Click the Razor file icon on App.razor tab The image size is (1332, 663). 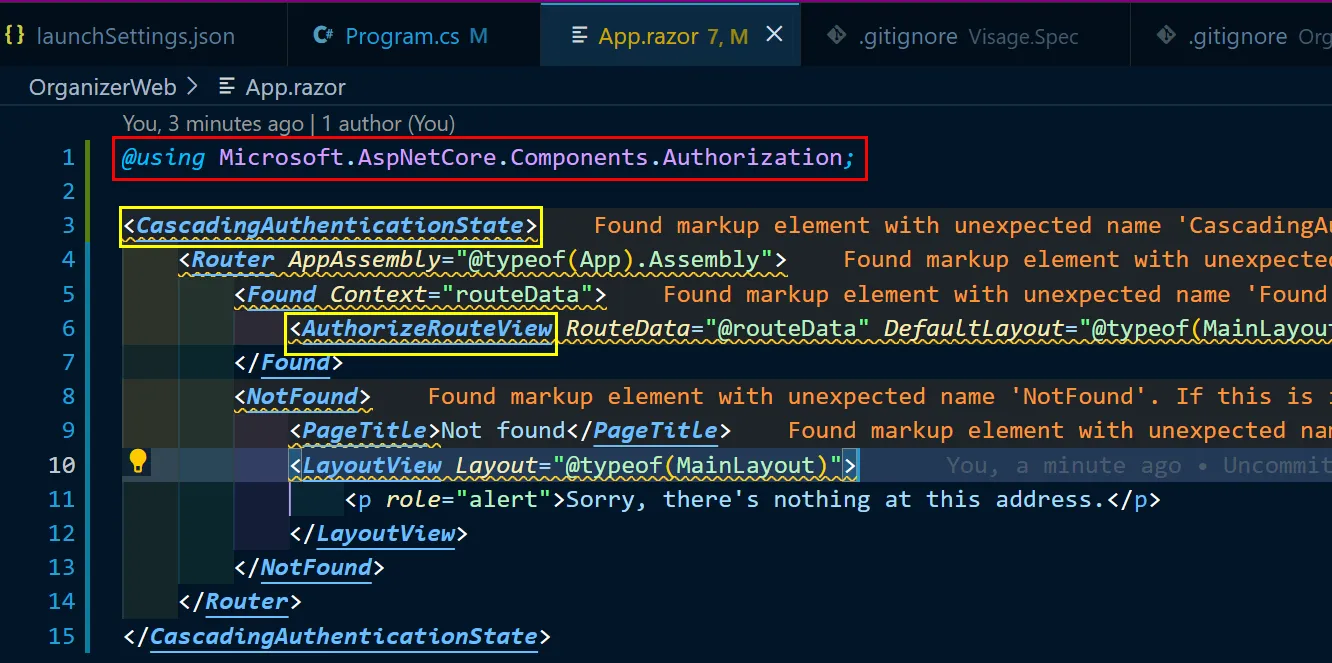pos(579,36)
